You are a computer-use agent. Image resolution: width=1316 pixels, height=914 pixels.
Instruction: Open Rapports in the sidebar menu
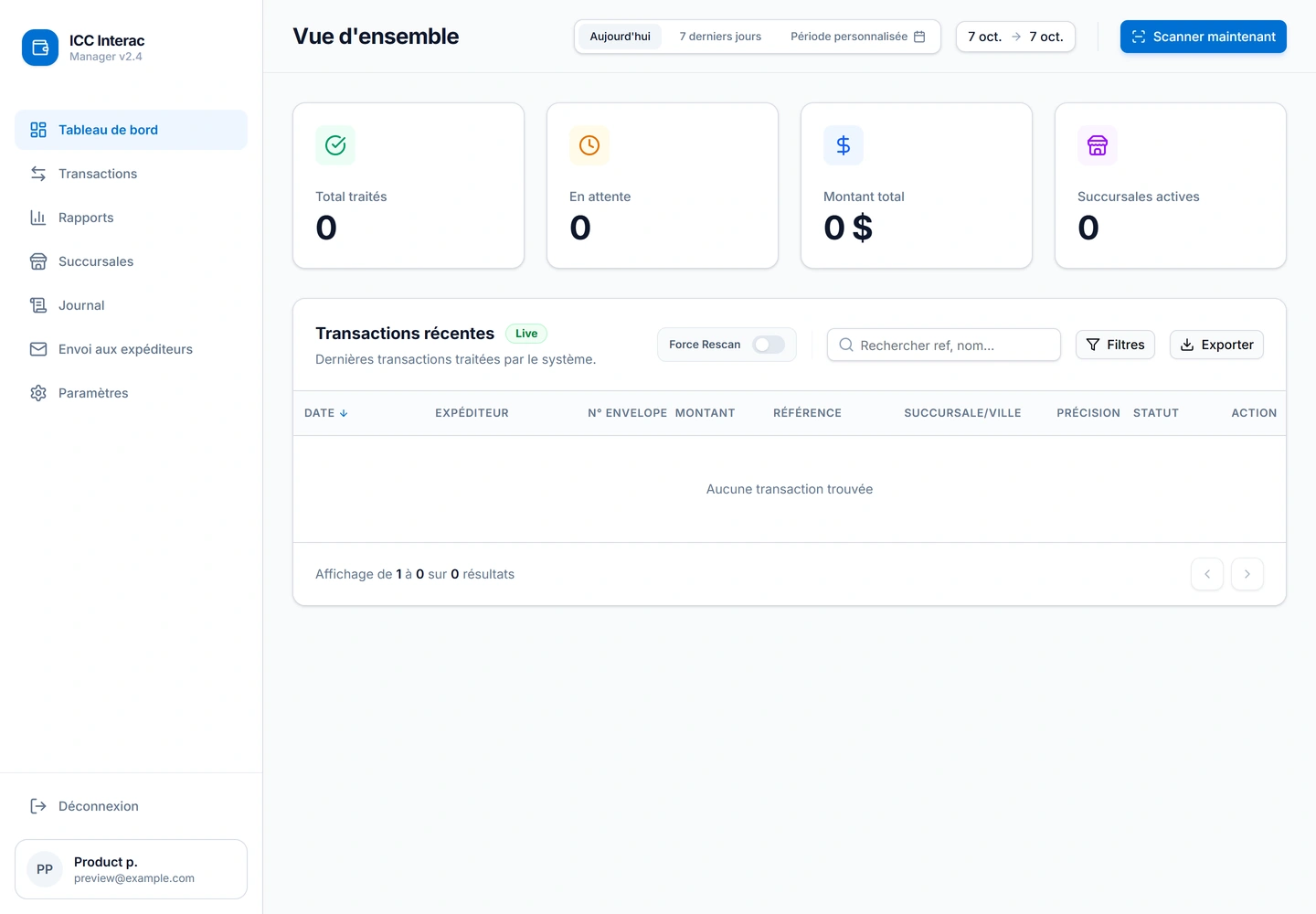(x=131, y=218)
